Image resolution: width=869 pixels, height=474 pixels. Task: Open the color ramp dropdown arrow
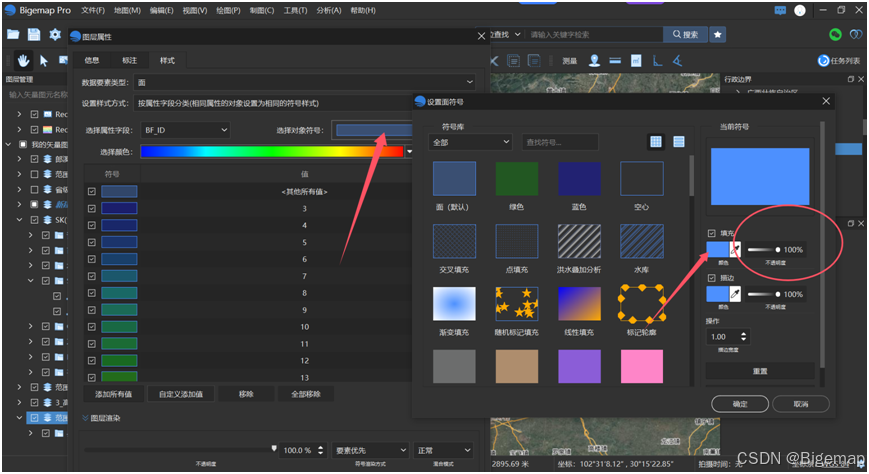pyautogui.click(x=410, y=151)
